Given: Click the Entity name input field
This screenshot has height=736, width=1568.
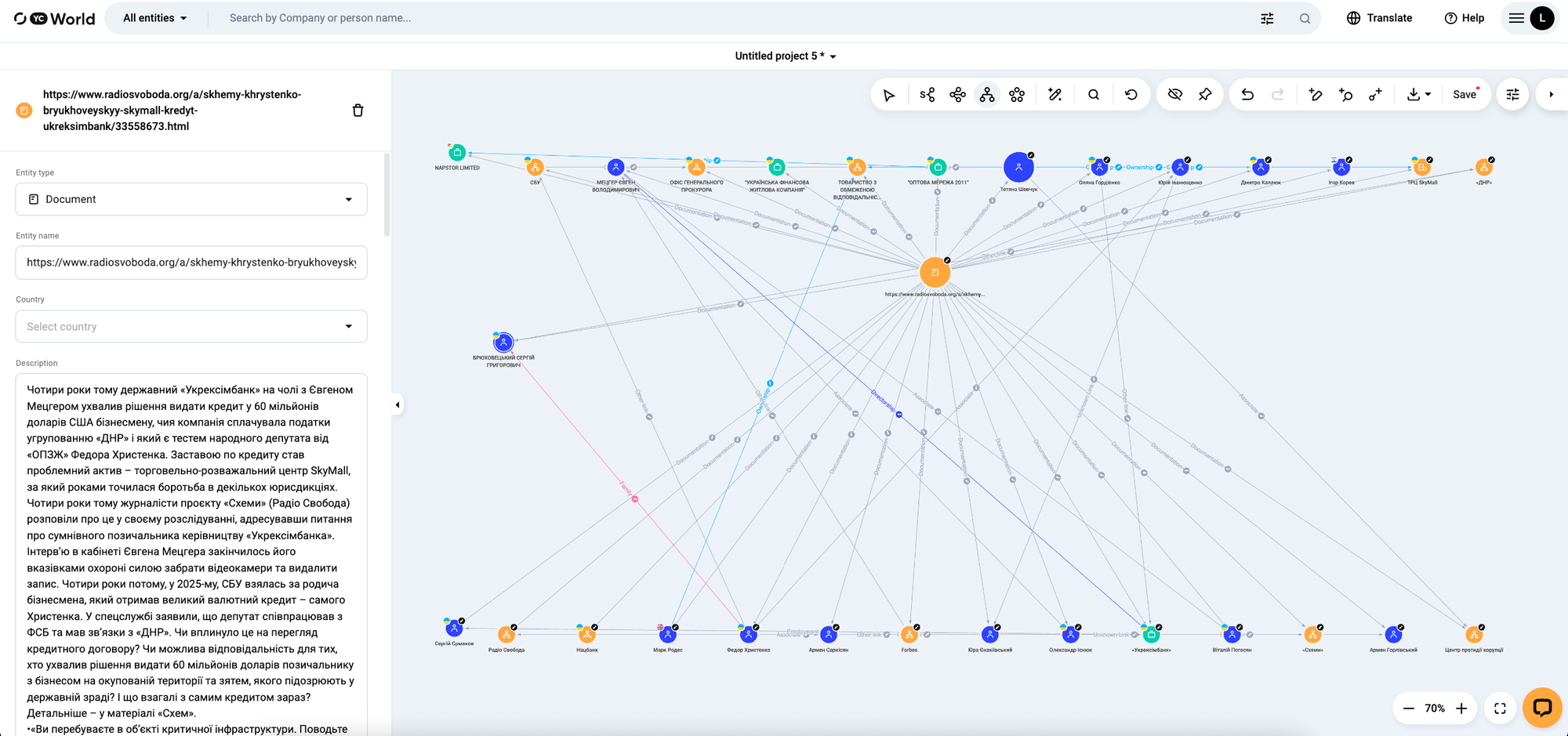Looking at the screenshot, I should tap(191, 263).
